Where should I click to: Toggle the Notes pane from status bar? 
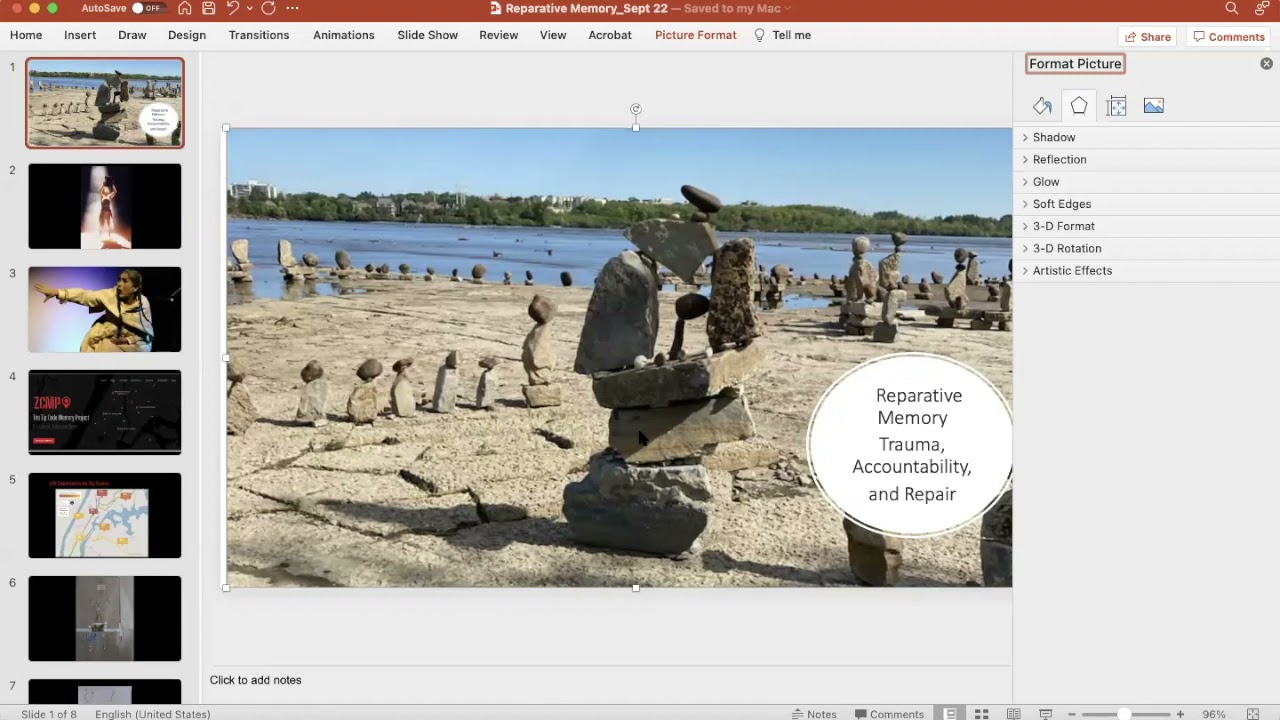[814, 714]
